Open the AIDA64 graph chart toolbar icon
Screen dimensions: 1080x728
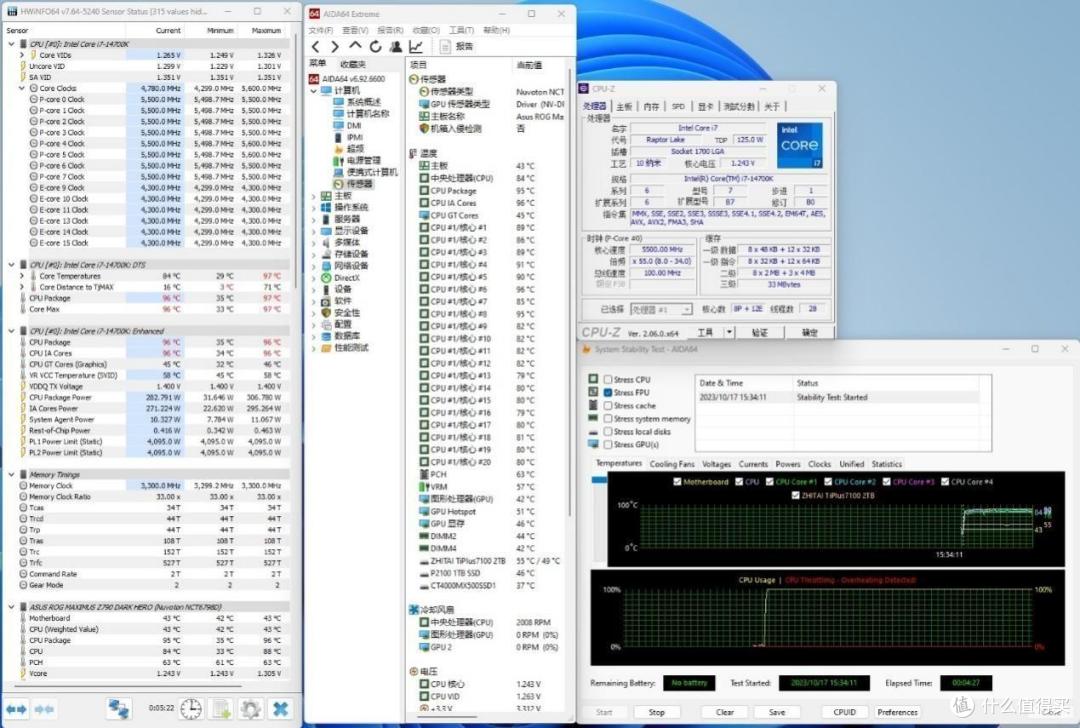pos(416,46)
